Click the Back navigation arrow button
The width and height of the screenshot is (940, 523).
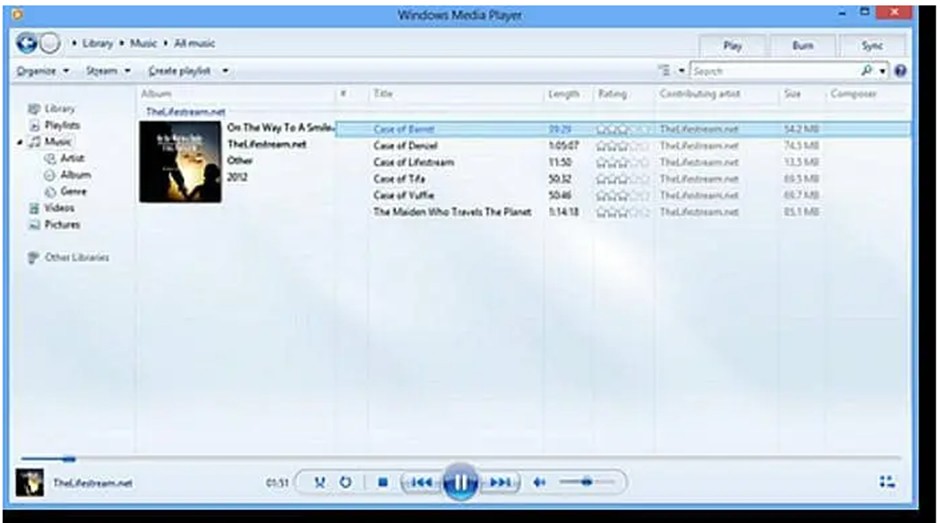[27, 43]
